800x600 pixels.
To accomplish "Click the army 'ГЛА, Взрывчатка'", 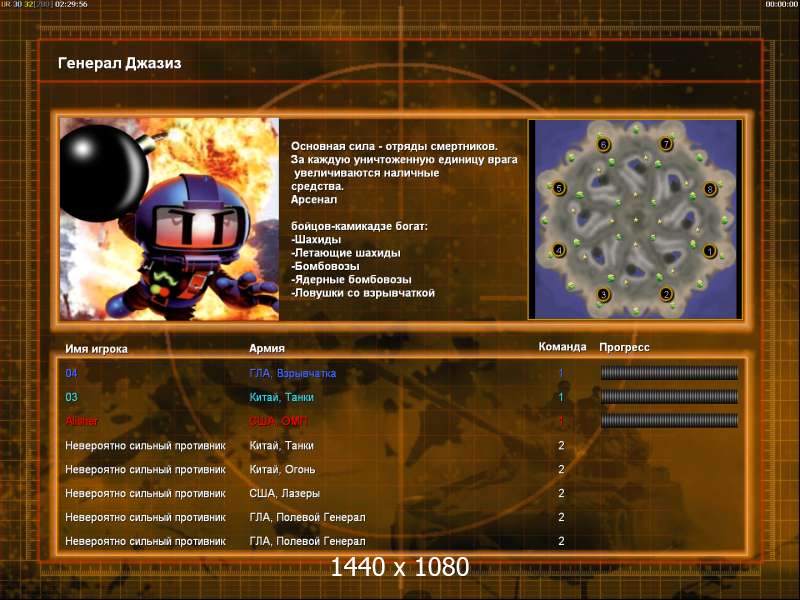I will coord(292,373).
